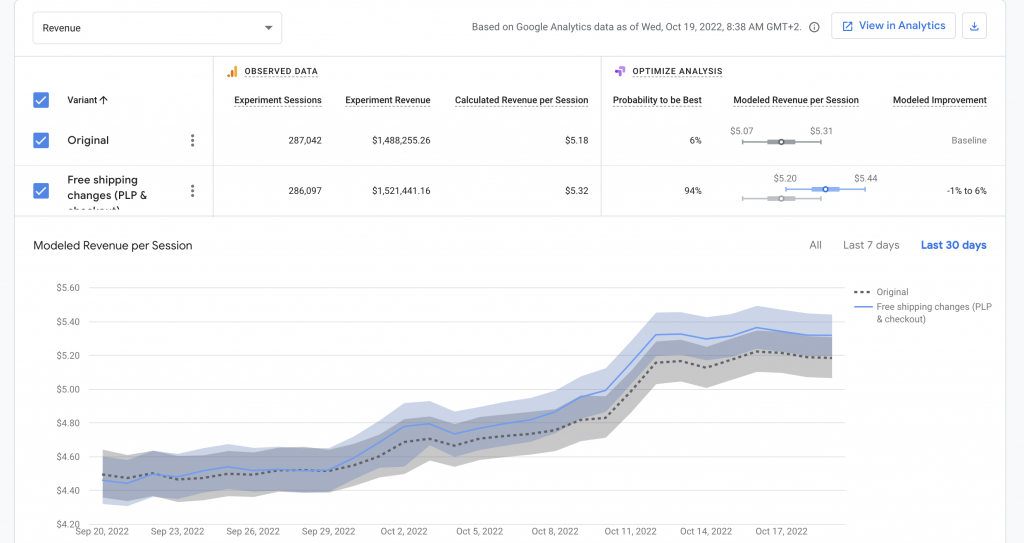The image size is (1024, 543).
Task: Toggle the select-all variants checkbox
Action: tap(41, 100)
